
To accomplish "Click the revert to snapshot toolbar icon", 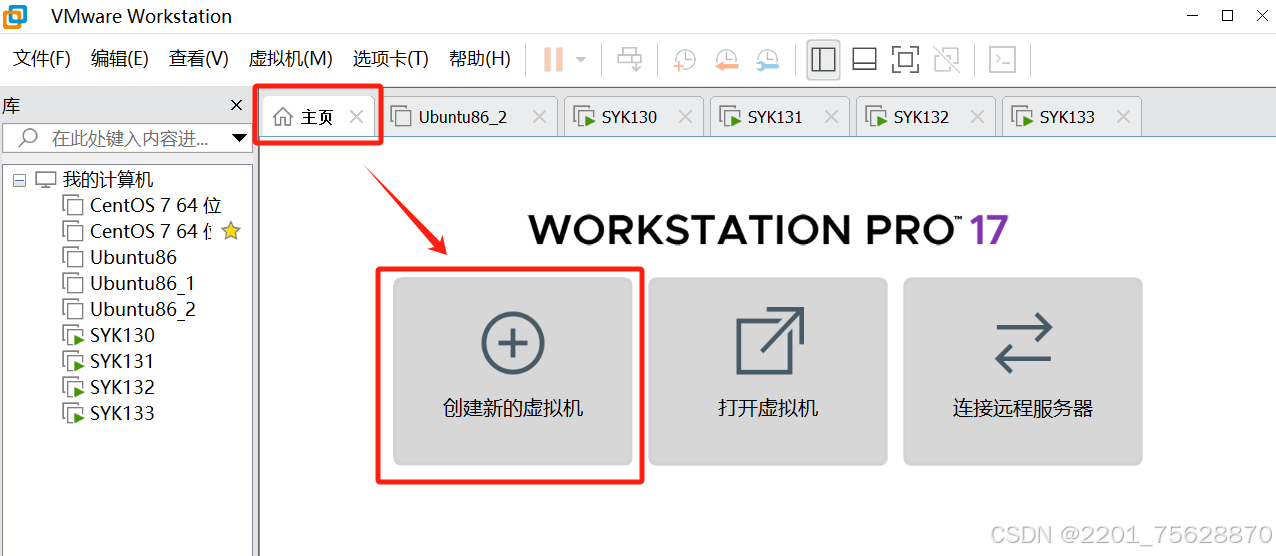I will 726,60.
